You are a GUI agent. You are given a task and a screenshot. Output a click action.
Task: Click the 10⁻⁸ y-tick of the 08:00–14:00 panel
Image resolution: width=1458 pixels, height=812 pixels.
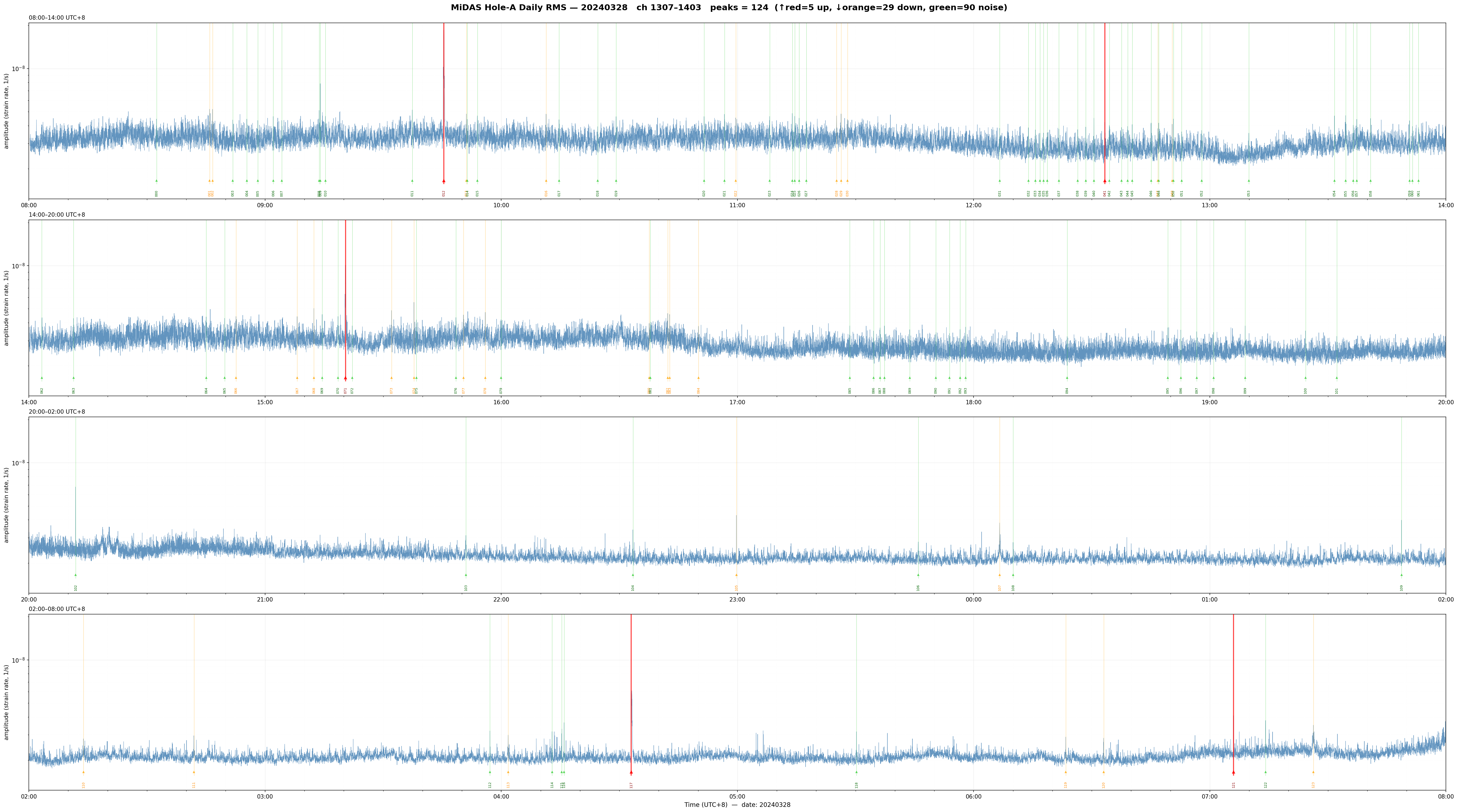[x=19, y=68]
